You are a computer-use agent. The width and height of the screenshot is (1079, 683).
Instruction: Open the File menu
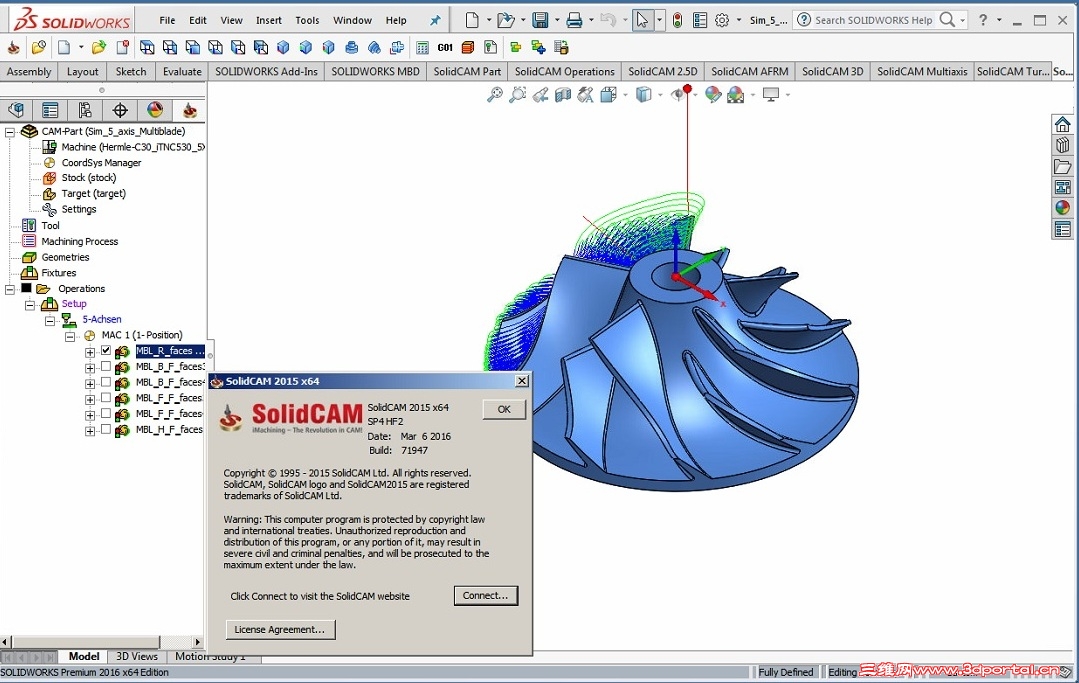click(x=167, y=21)
